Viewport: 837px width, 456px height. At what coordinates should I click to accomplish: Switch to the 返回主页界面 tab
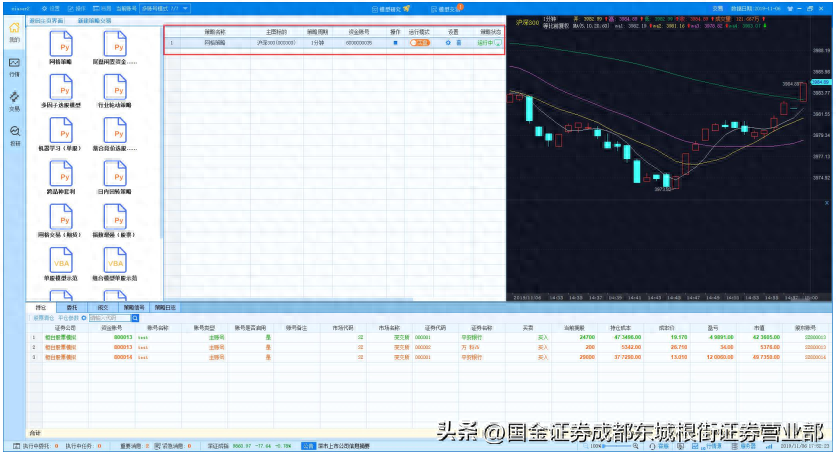[46, 20]
